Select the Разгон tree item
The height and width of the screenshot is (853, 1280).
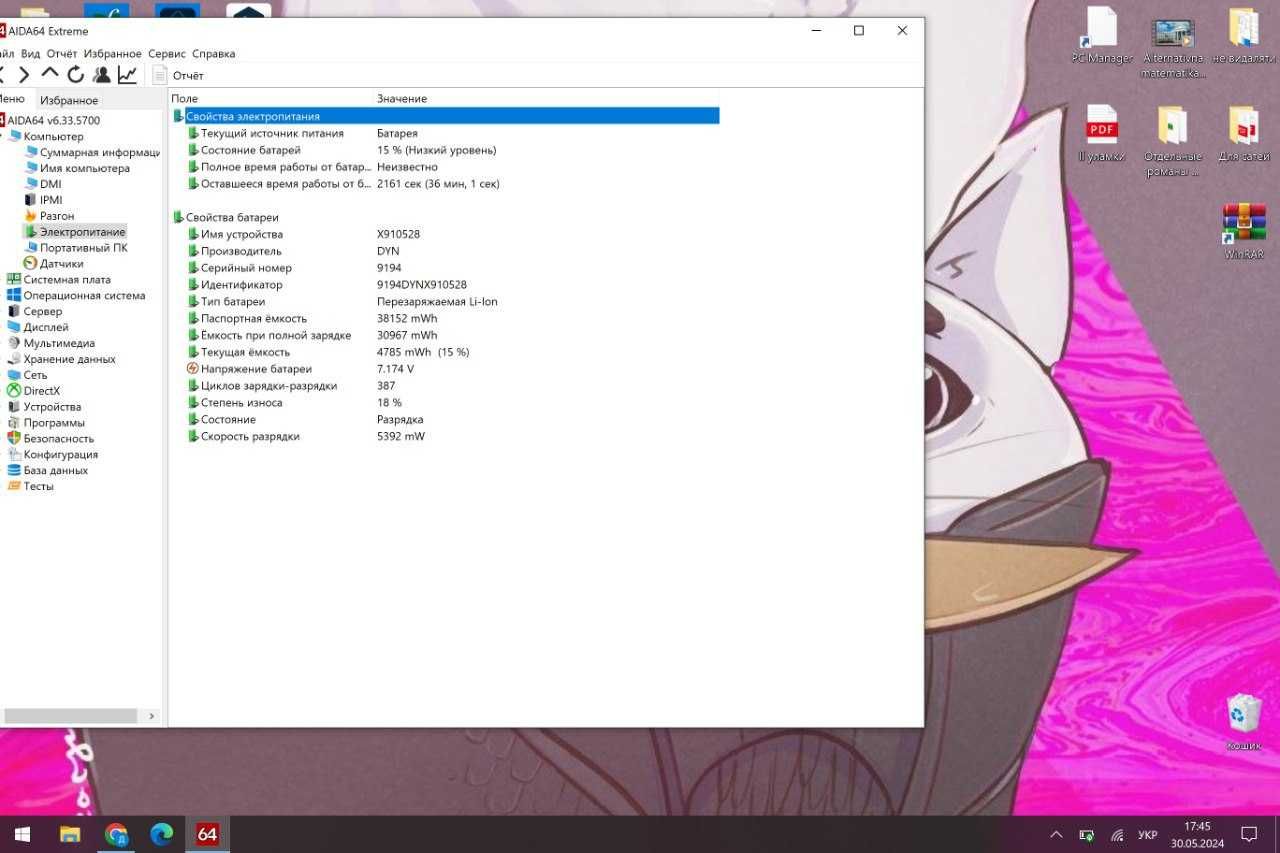49,216
